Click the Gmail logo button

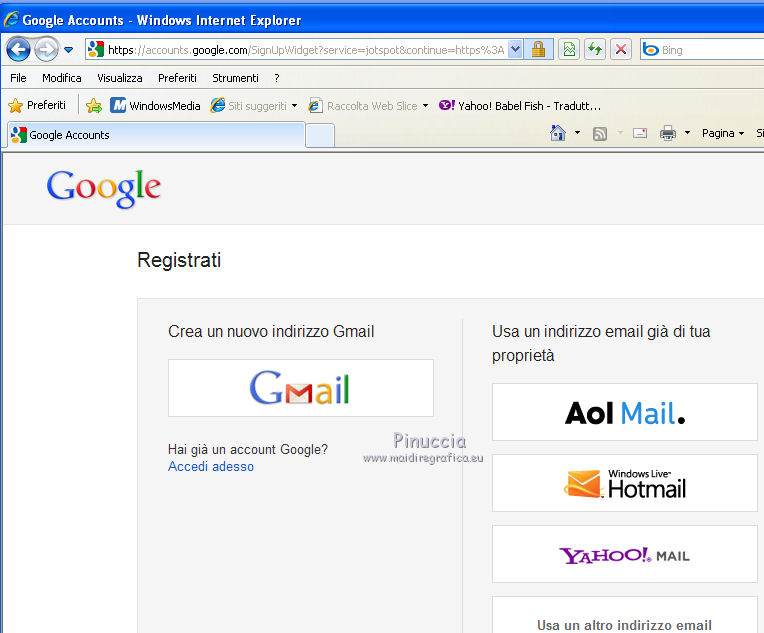pyautogui.click(x=301, y=388)
